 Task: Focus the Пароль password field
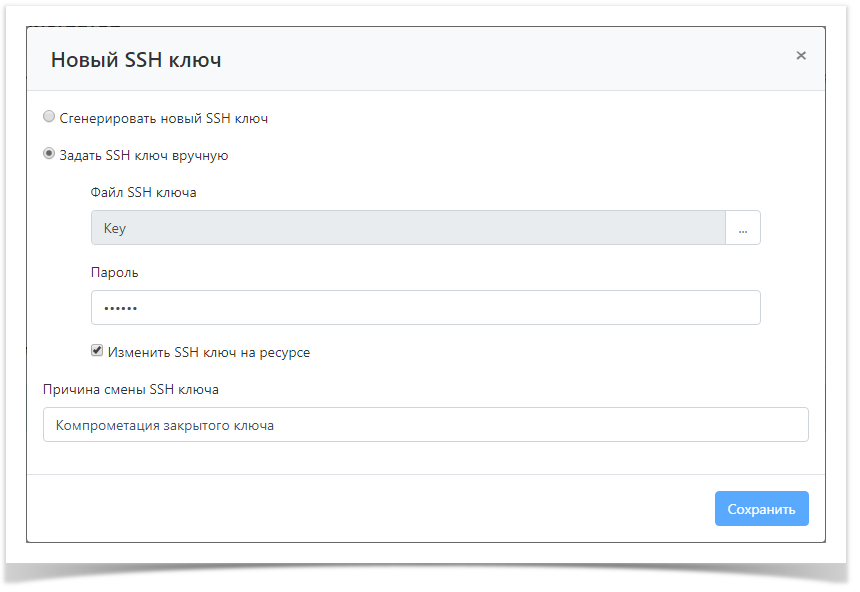pyautogui.click(x=425, y=308)
